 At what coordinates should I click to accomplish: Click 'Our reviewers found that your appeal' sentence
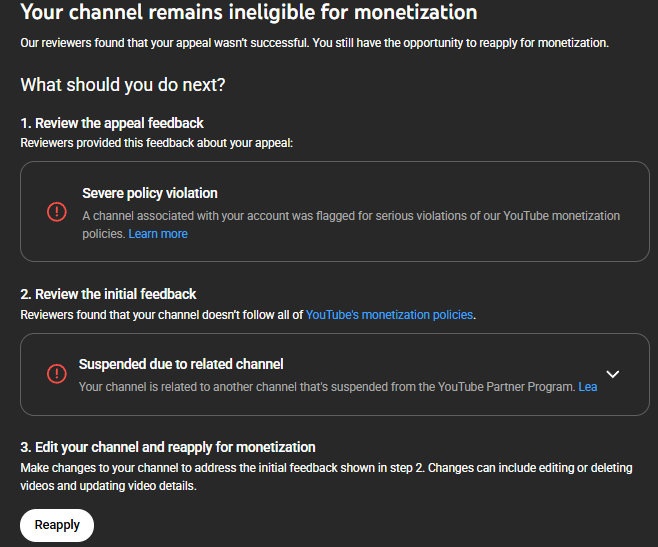[314, 43]
